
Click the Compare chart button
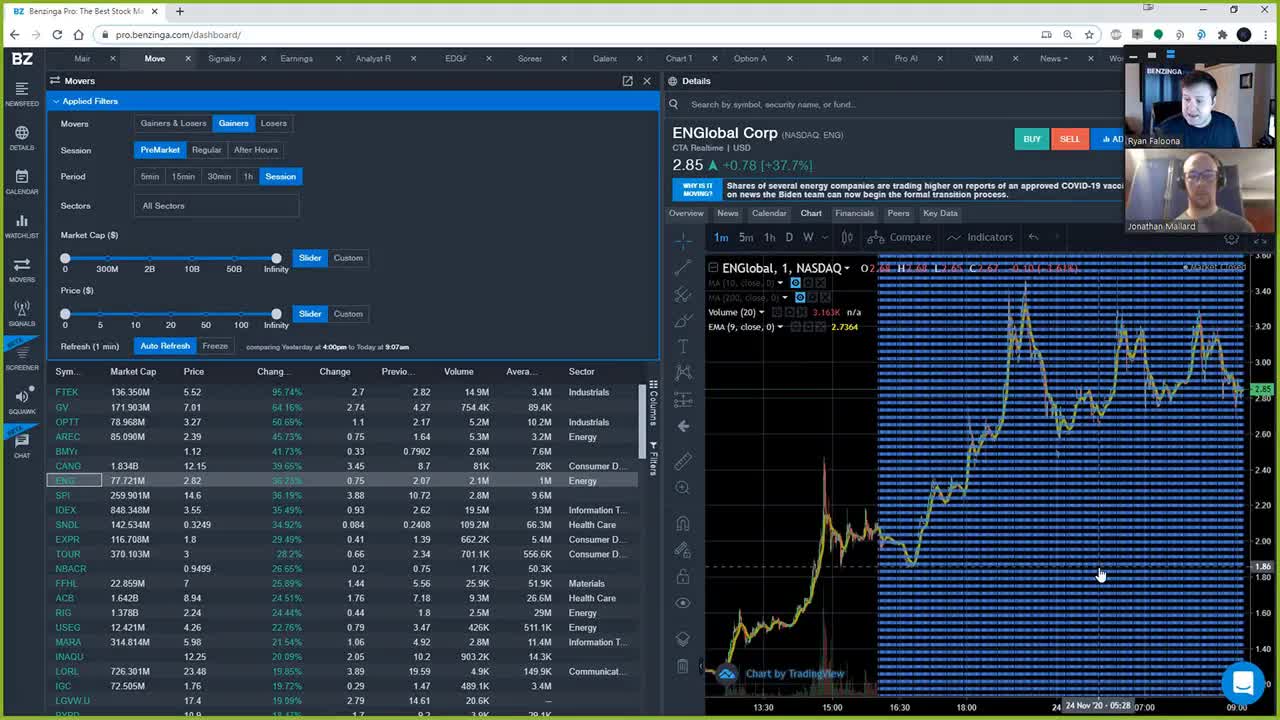(x=899, y=237)
